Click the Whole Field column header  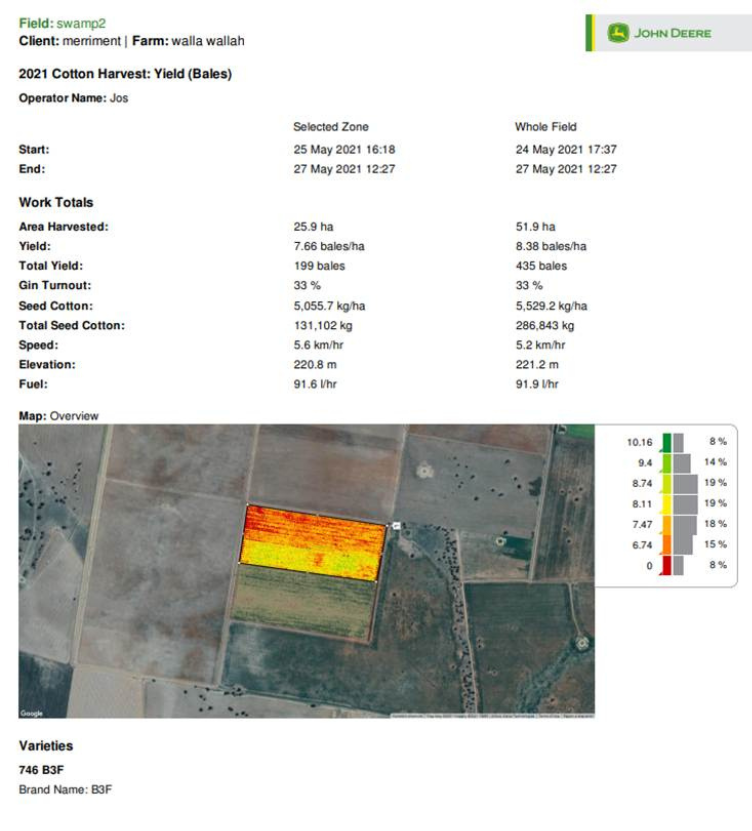tap(547, 127)
